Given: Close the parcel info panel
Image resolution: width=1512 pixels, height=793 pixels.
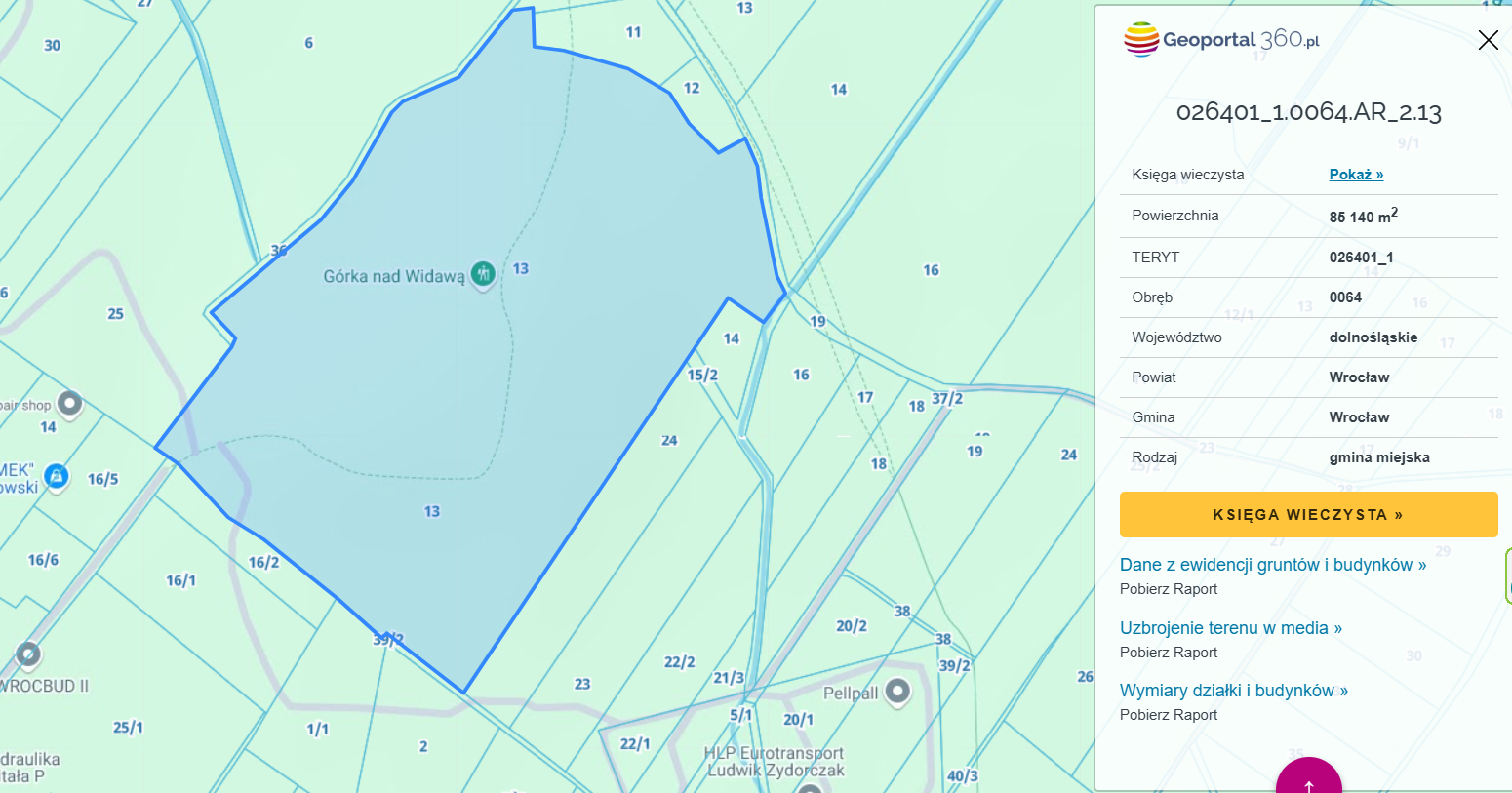Looking at the screenshot, I should pyautogui.click(x=1488, y=40).
